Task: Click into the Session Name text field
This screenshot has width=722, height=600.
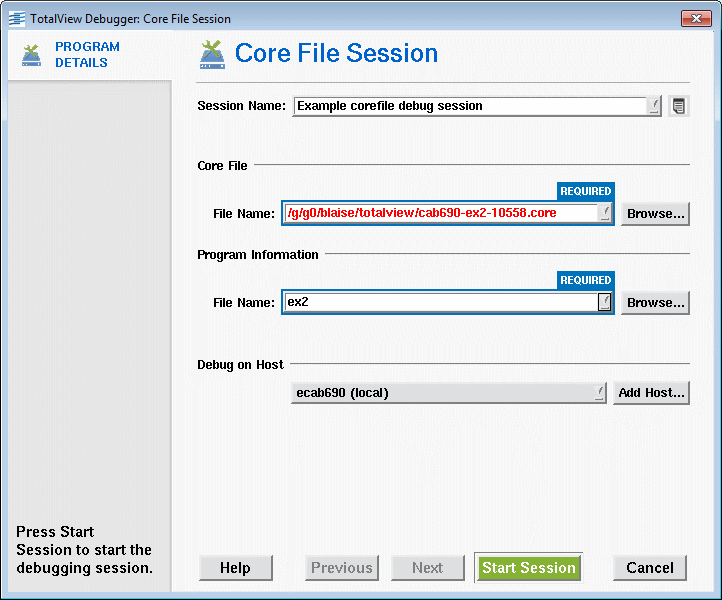Action: pos(470,106)
